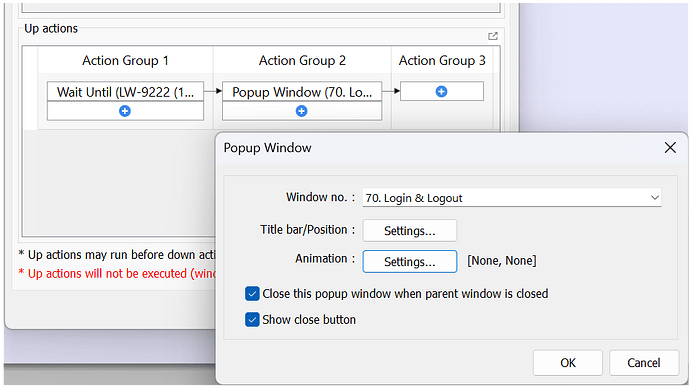Add new action in Action Group 3

pyautogui.click(x=441, y=91)
